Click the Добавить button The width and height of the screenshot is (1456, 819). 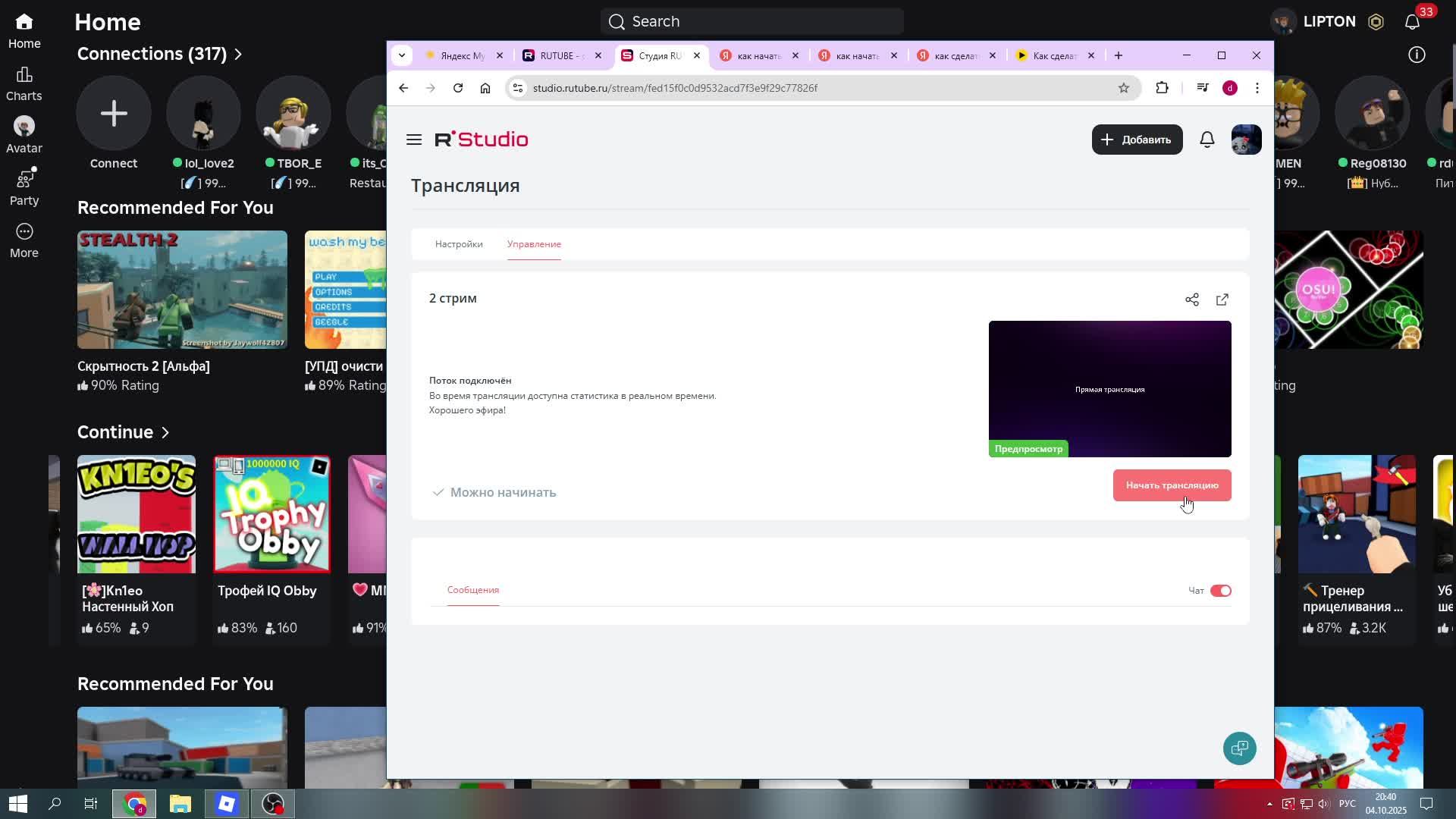point(1137,140)
